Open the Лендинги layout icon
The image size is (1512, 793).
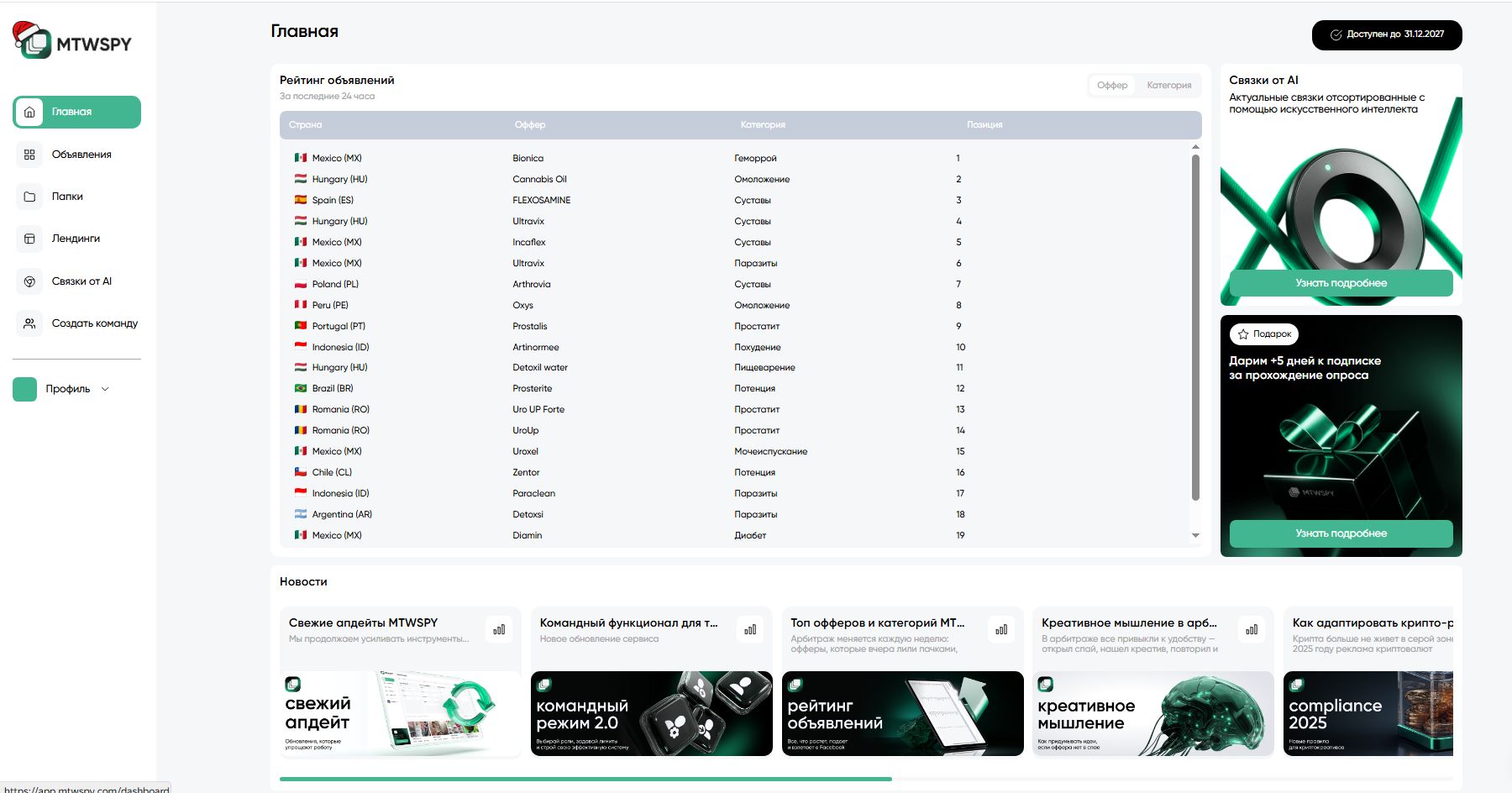tap(29, 239)
